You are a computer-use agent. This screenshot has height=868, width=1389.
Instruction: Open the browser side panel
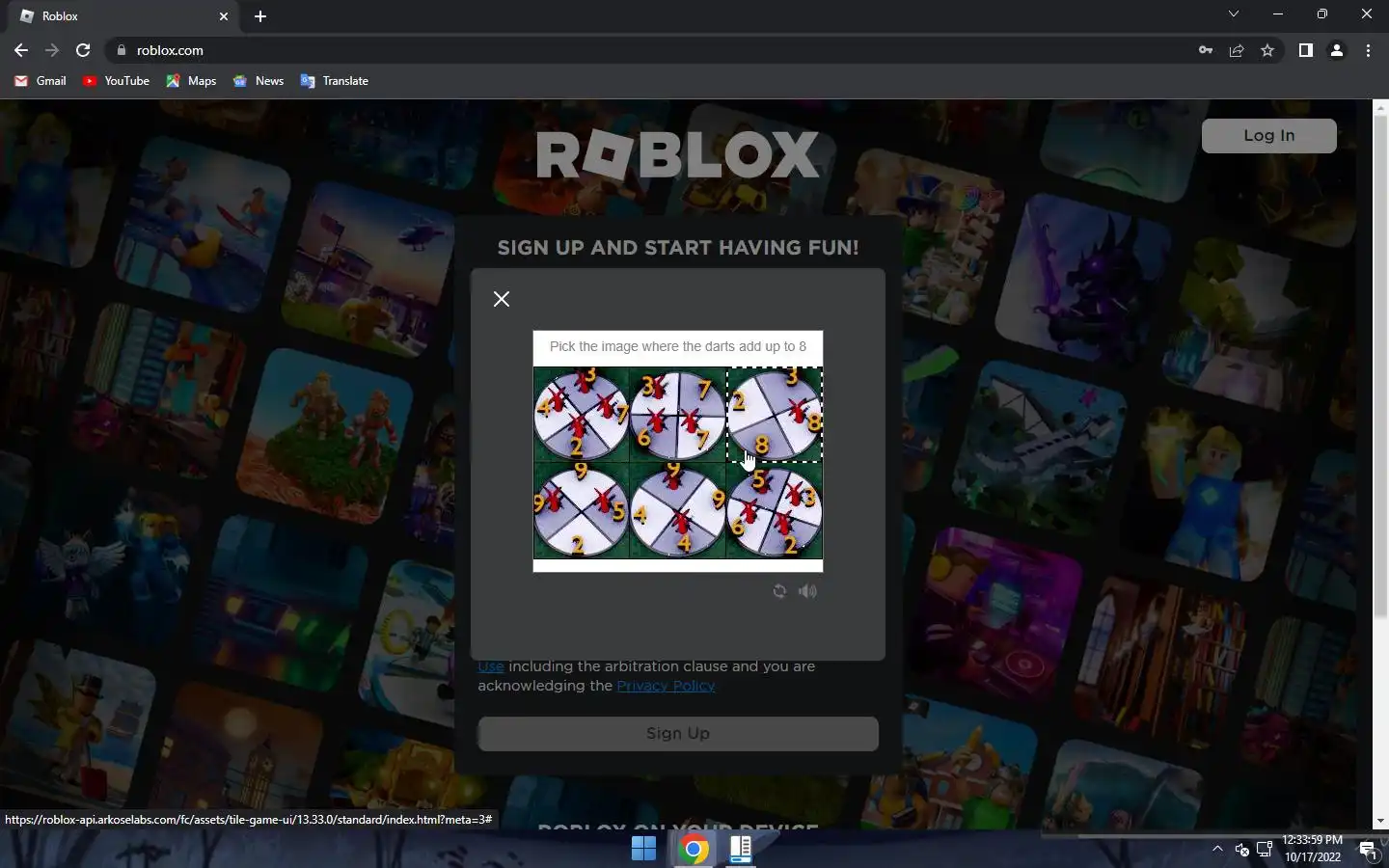1305,50
